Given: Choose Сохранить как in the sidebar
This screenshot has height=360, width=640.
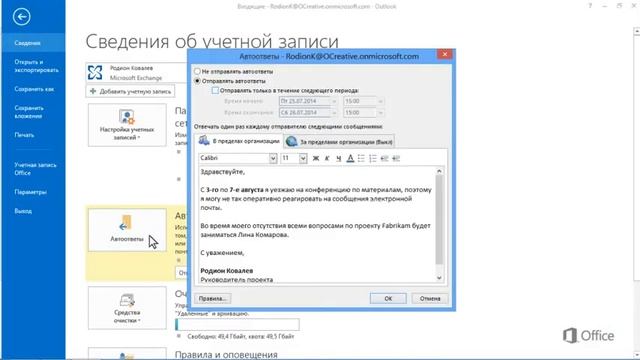Looking at the screenshot, I should pyautogui.click(x=33, y=89).
